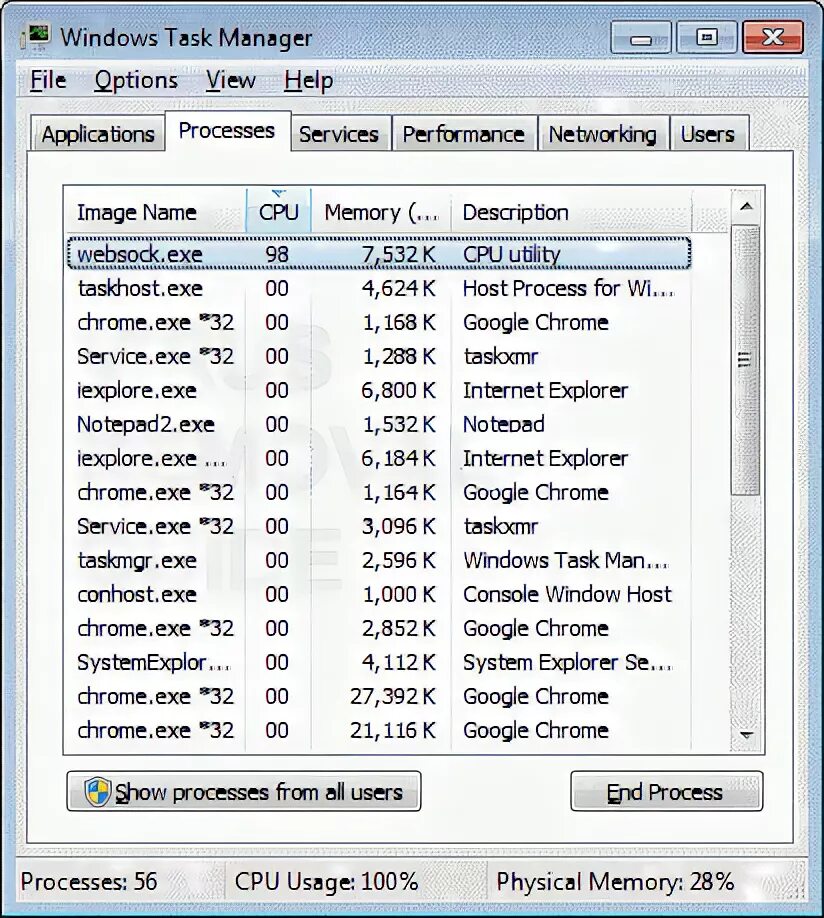824x918 pixels.
Task: Sort by Image Name column header
Action: [155, 212]
